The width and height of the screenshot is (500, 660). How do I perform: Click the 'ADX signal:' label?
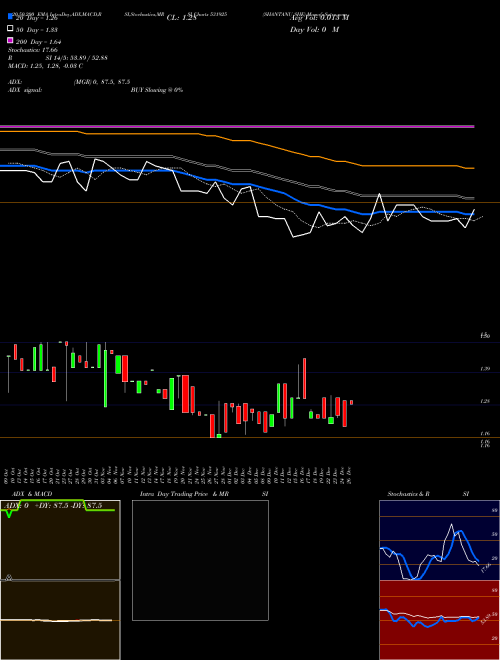click(25, 90)
